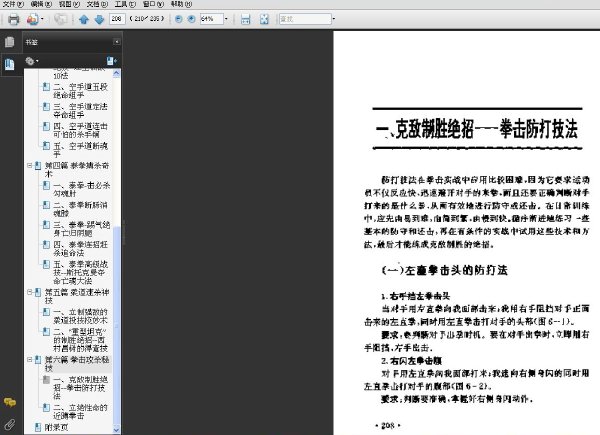Click the zoom in plus button
The width and height of the screenshot is (600, 435).
click(x=191, y=19)
